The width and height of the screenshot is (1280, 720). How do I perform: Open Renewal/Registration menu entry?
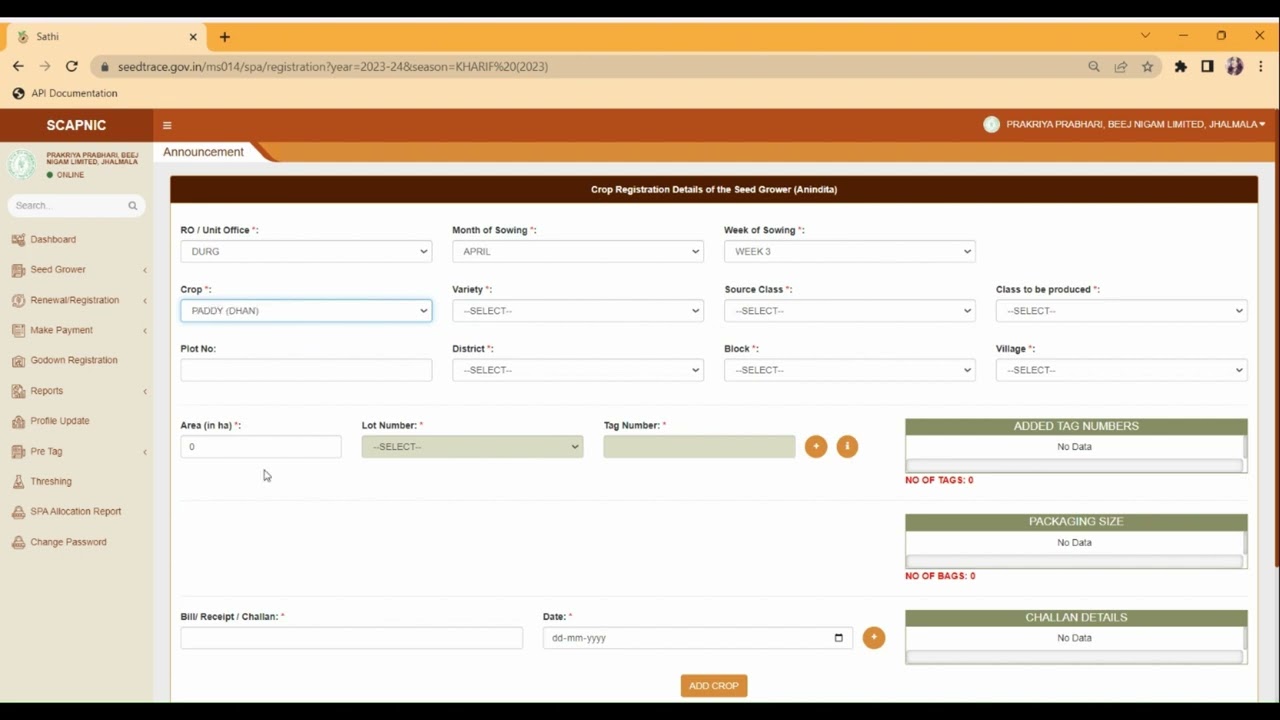(74, 300)
